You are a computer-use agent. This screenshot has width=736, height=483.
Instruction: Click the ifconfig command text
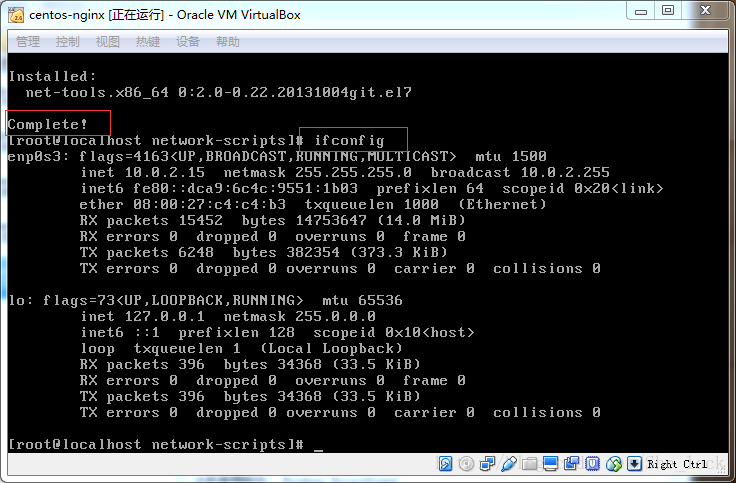[349, 140]
